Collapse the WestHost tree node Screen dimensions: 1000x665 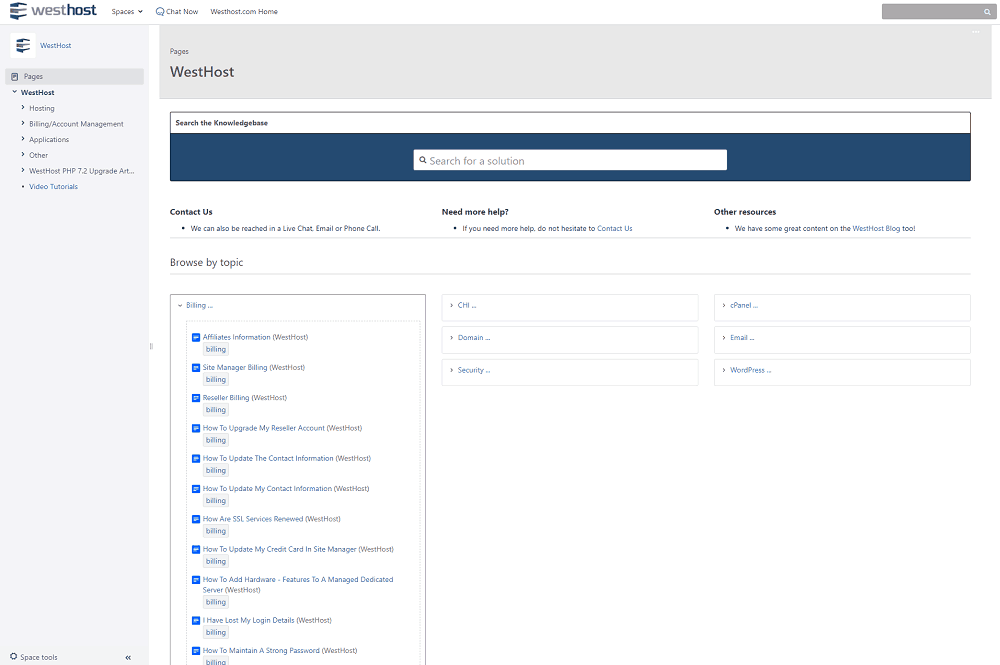[x=15, y=92]
